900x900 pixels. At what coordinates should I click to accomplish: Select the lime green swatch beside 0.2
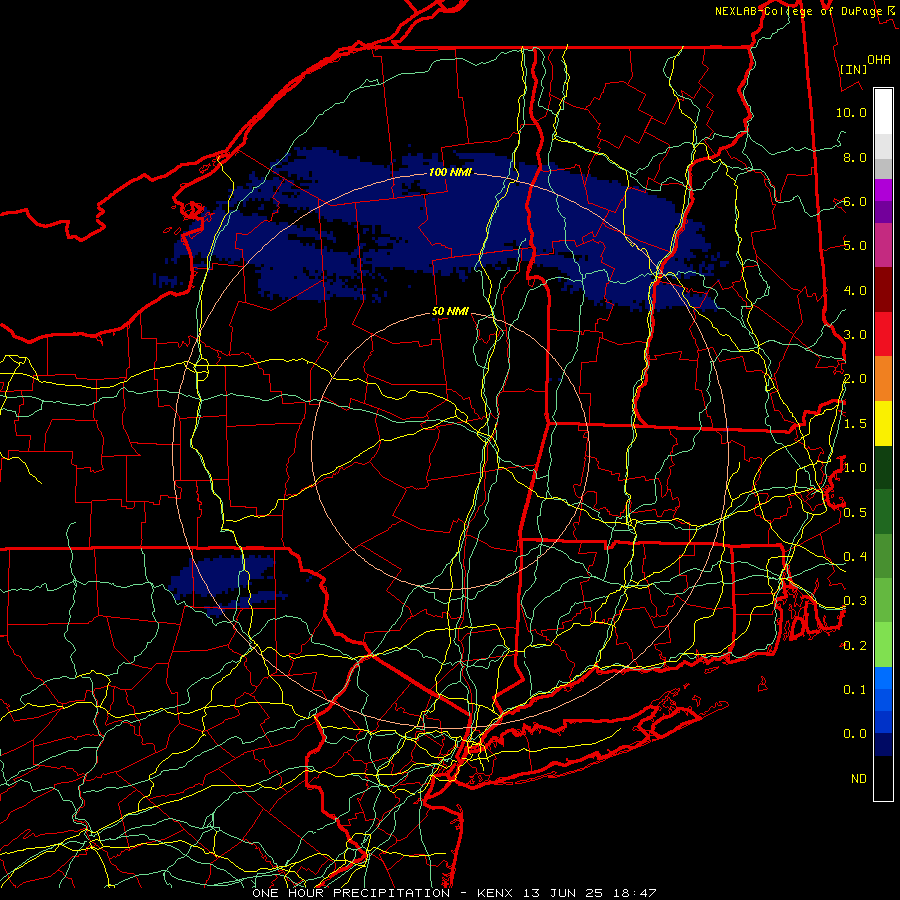coord(883,645)
